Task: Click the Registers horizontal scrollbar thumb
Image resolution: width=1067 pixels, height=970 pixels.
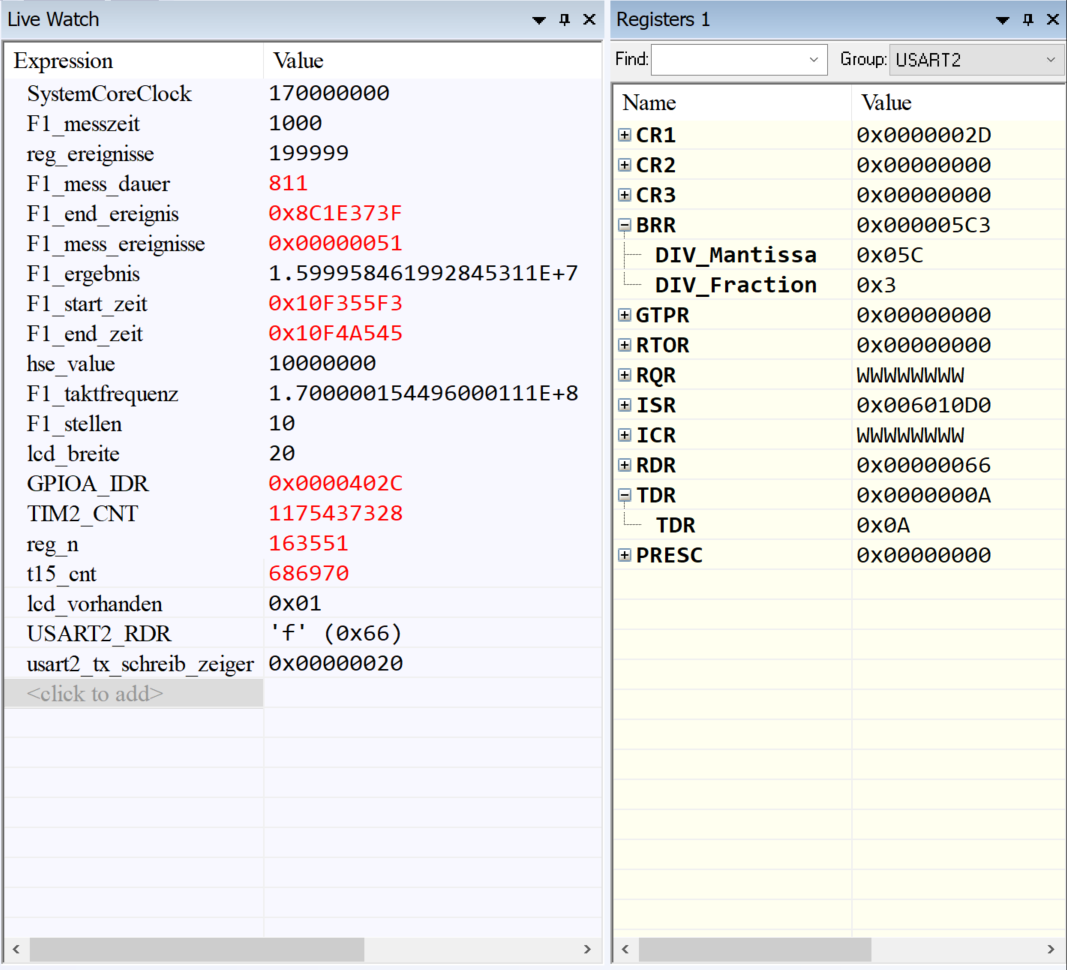Action: click(755, 949)
